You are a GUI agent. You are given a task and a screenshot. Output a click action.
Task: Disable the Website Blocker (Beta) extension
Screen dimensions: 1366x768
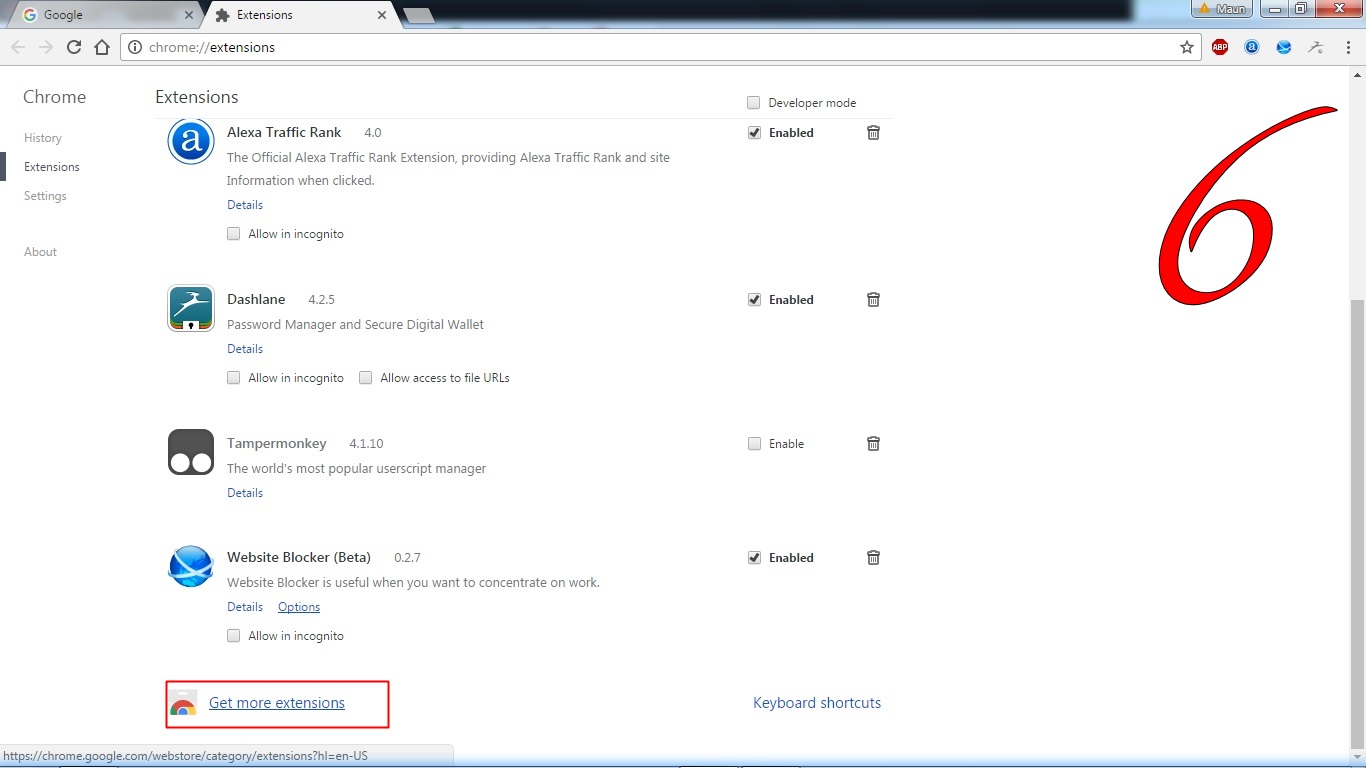click(754, 558)
